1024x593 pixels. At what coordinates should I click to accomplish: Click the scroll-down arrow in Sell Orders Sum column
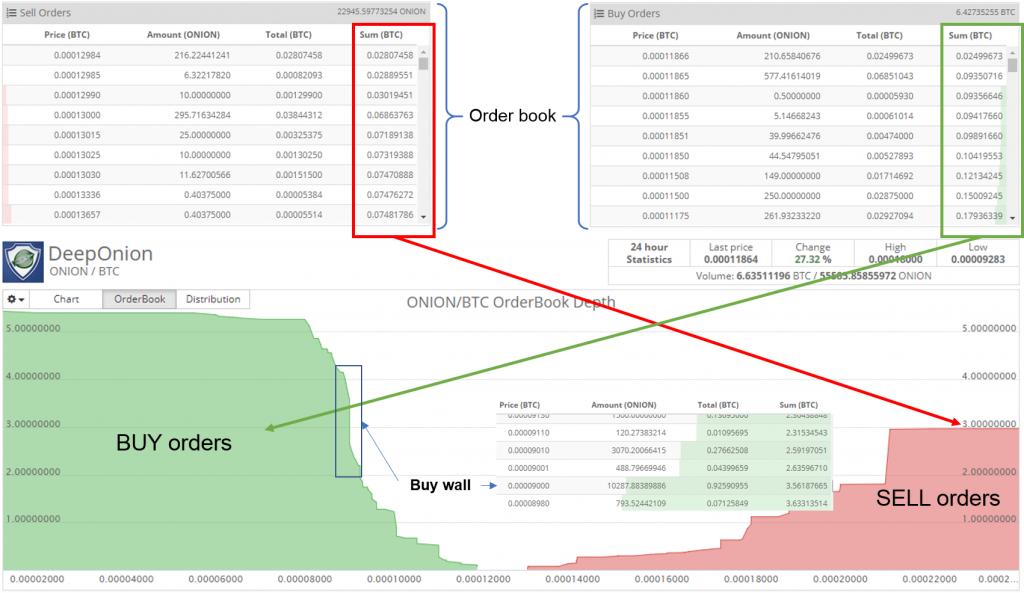(x=422, y=216)
